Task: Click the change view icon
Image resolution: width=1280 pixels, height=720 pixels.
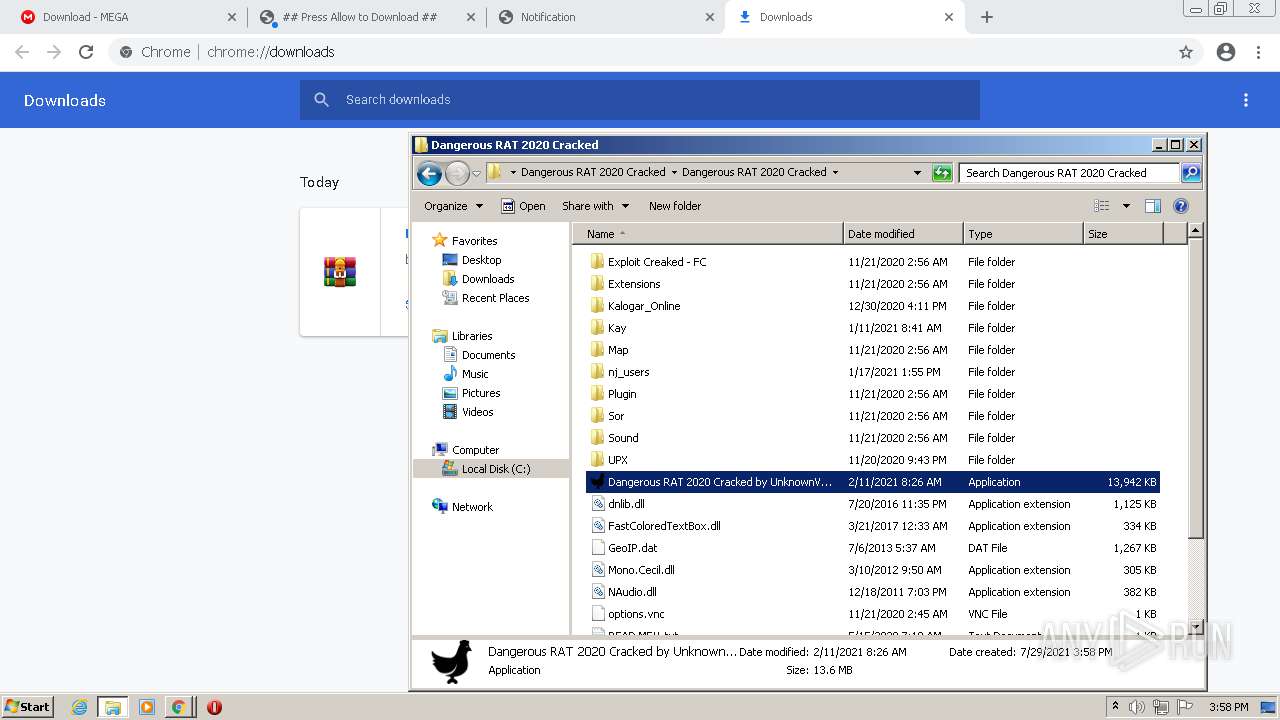Action: (x=1102, y=206)
